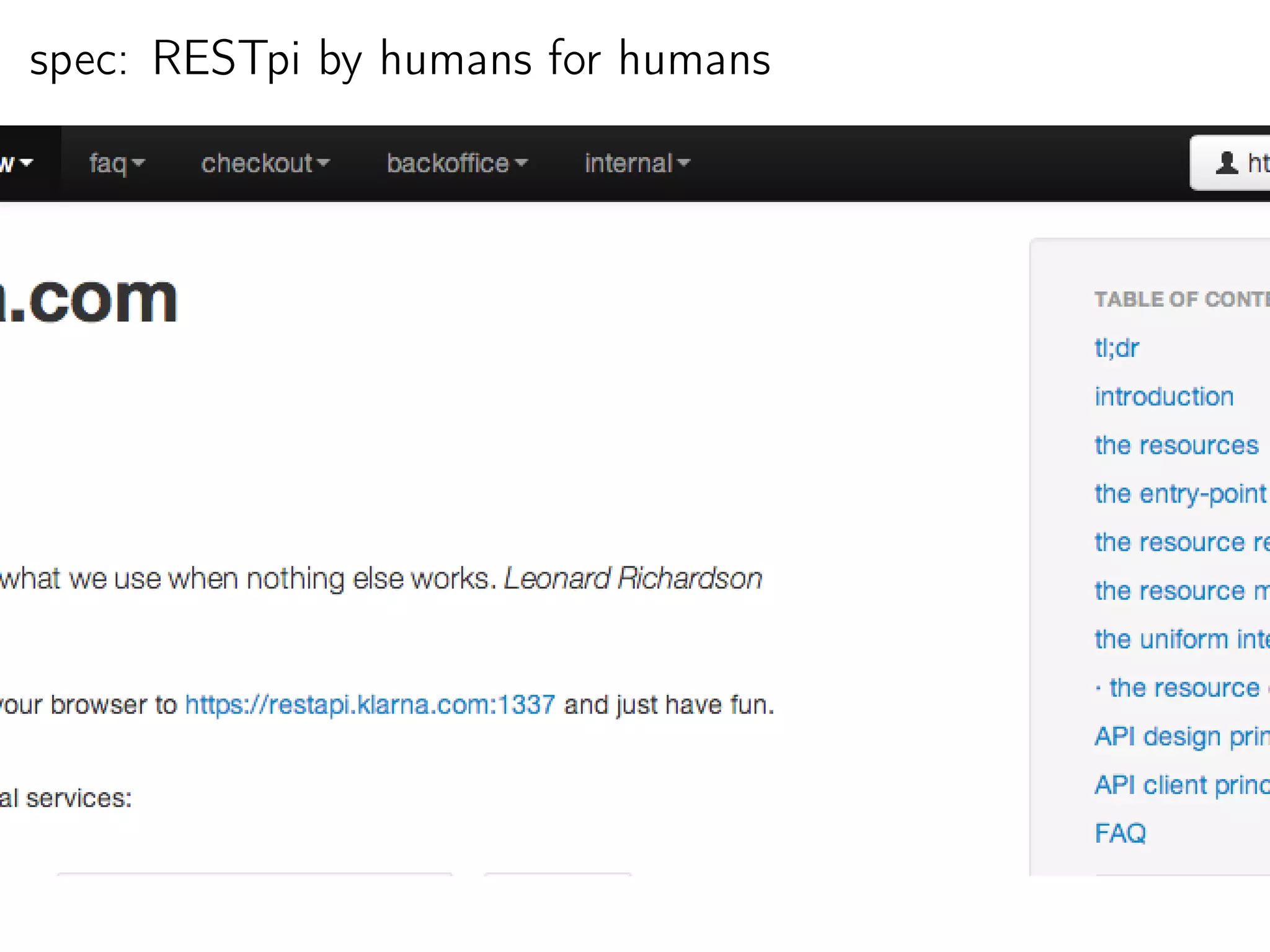
Task: Open 'API client princ...' contents link
Action: tap(1182, 785)
